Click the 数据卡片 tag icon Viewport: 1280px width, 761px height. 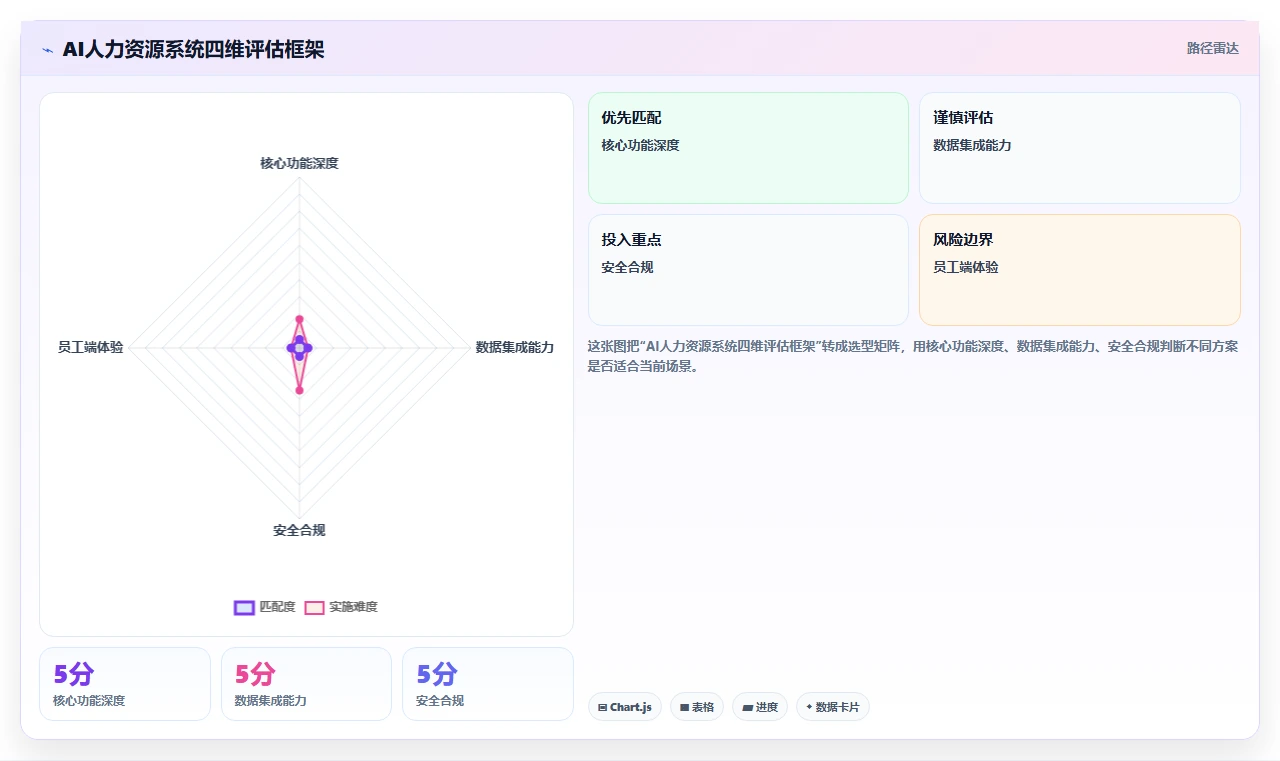(x=809, y=707)
